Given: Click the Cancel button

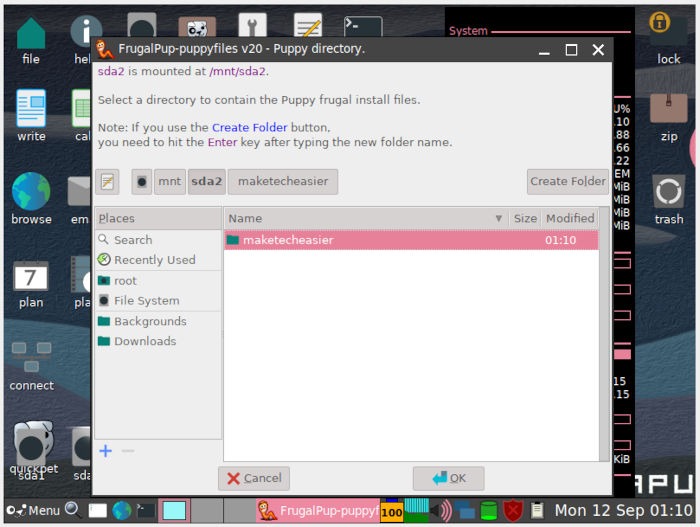Looking at the screenshot, I should pos(254,478).
